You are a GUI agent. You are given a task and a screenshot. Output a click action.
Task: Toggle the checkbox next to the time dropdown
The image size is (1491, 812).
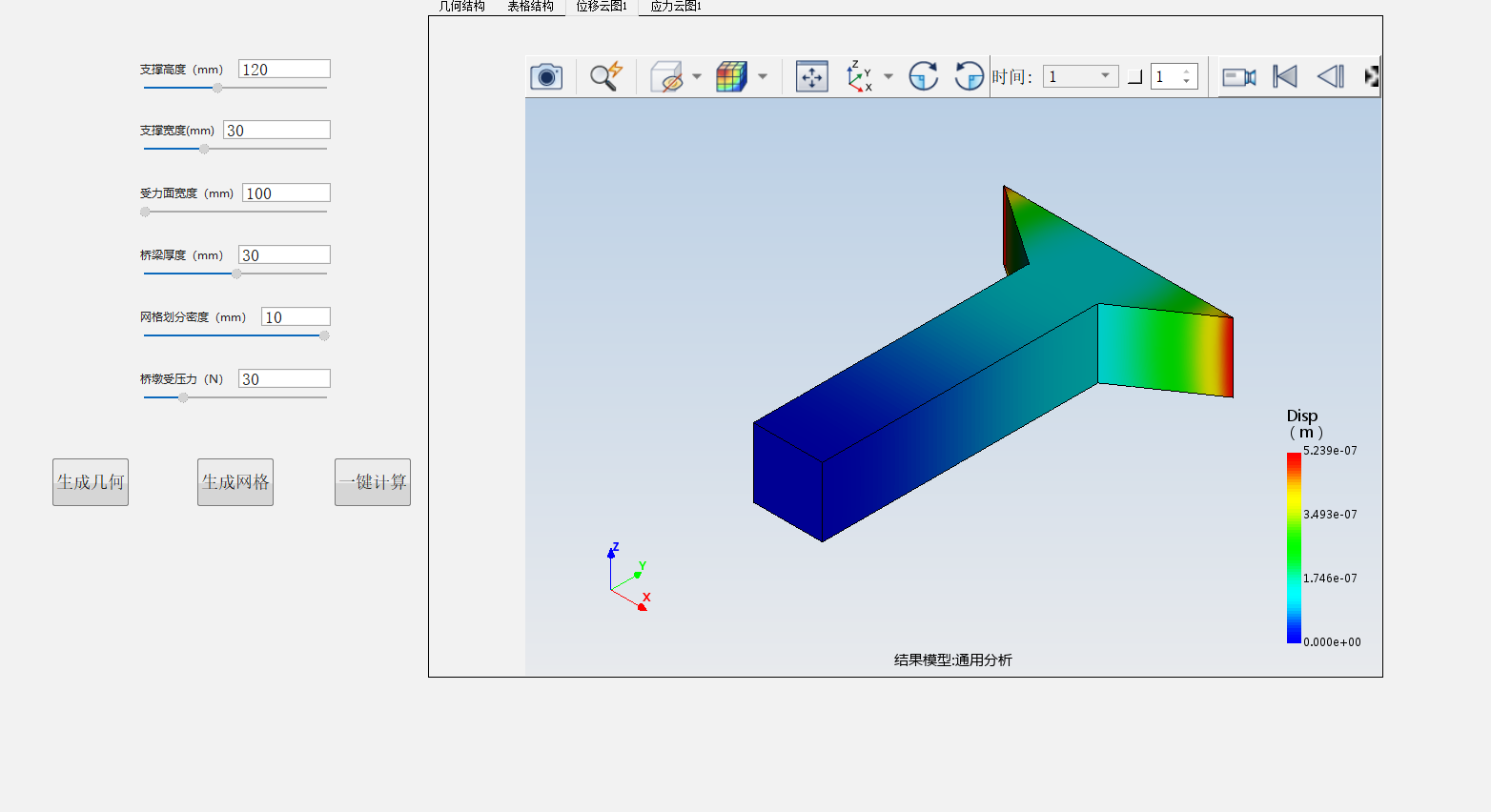(1134, 77)
